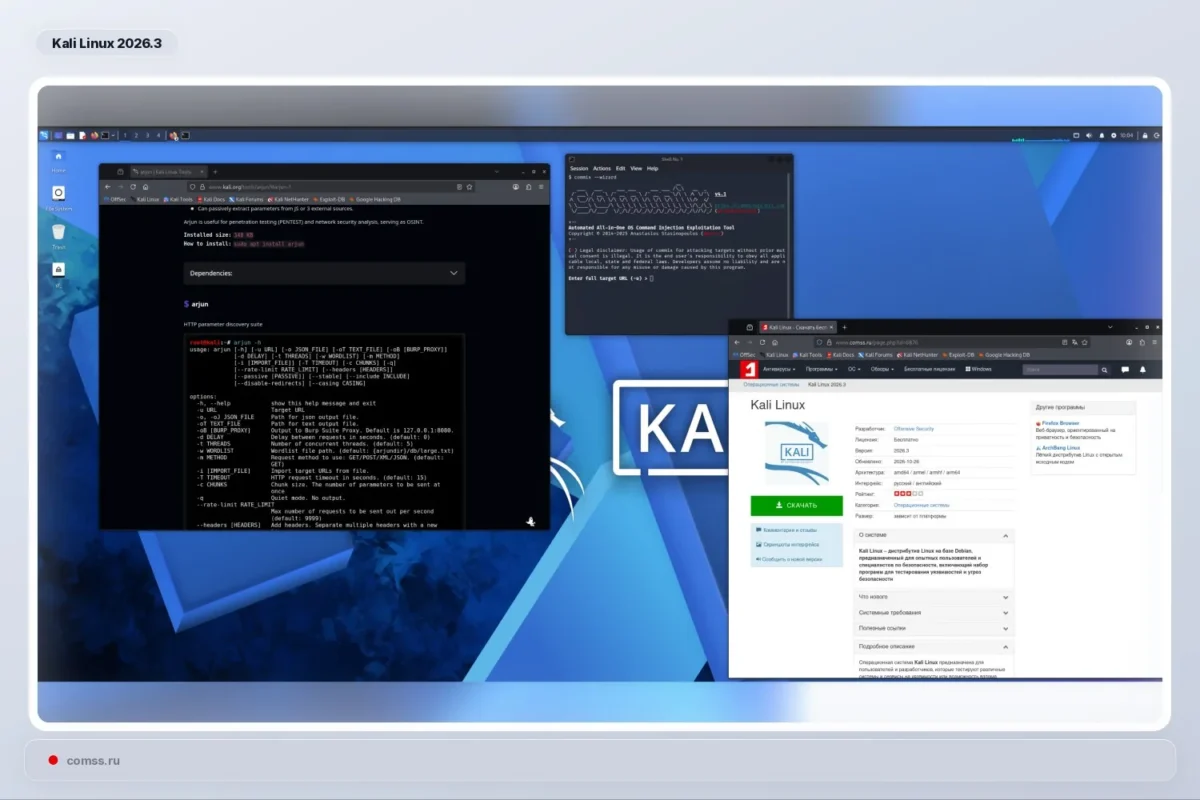Expand the Dependencies section on kali.org

tap(323, 273)
